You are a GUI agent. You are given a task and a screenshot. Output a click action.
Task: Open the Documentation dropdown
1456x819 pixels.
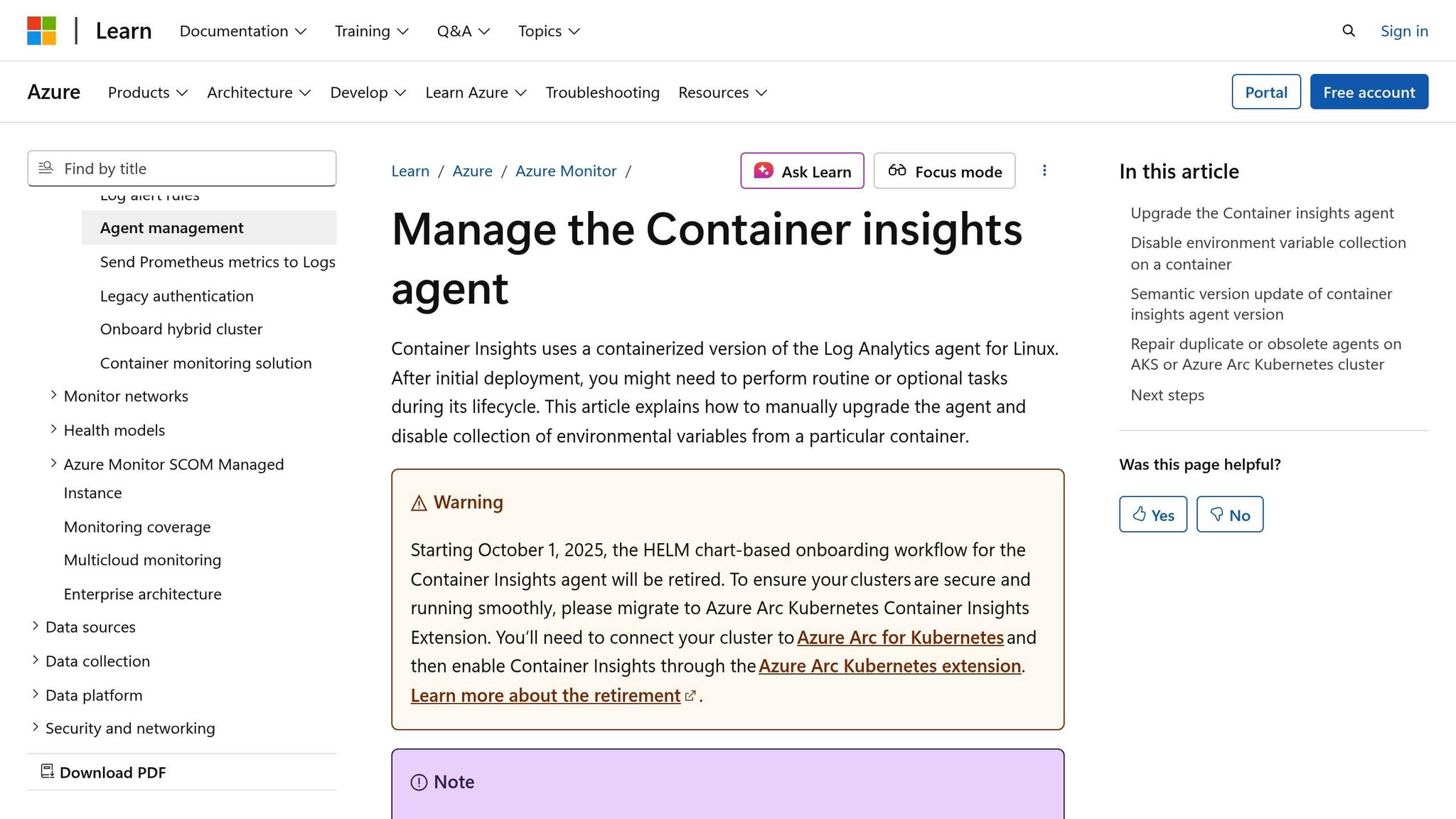click(242, 31)
